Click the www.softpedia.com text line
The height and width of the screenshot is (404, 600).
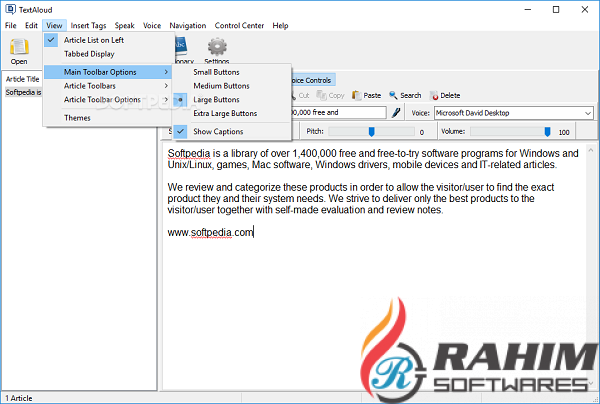tap(210, 233)
